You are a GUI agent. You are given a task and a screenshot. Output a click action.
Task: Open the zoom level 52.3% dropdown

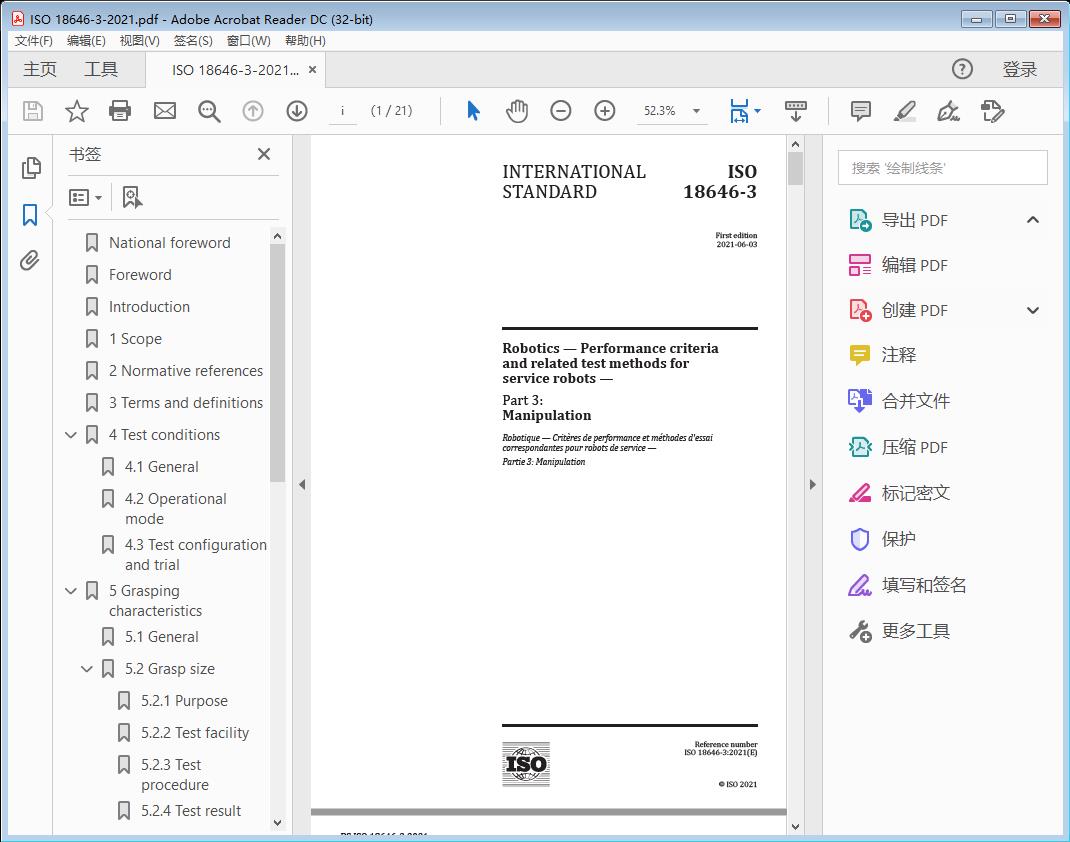coord(696,111)
